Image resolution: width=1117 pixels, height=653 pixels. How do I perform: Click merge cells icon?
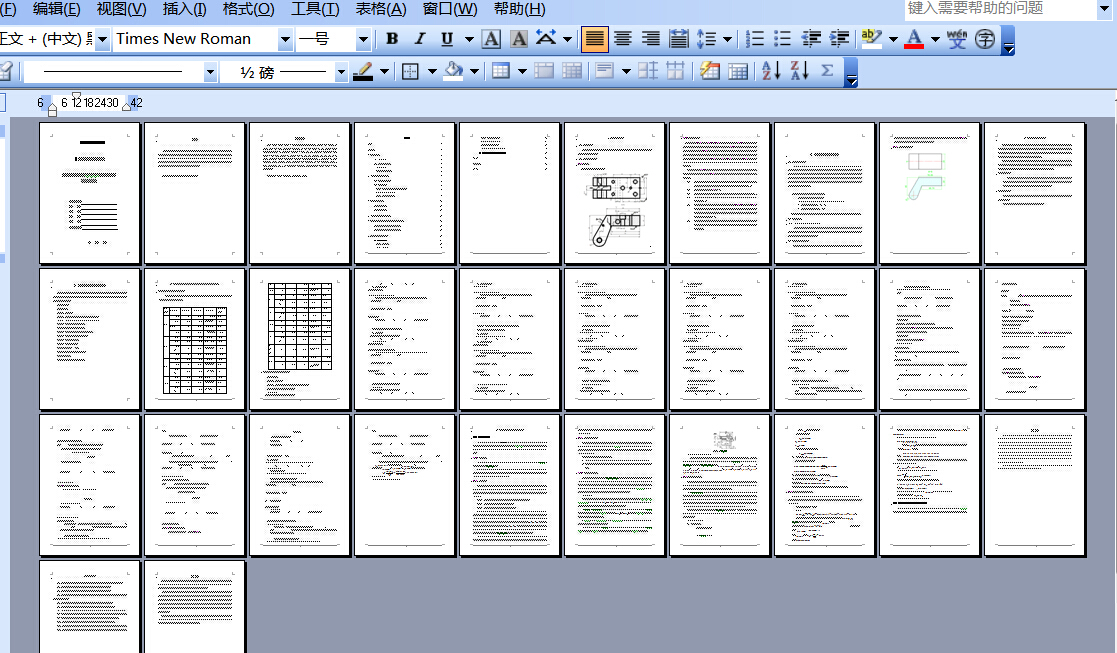click(x=544, y=71)
